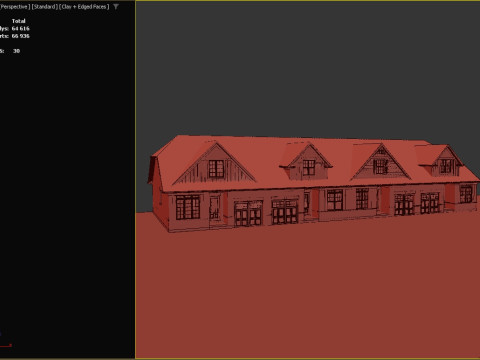Select the house model in the viewport
The height and width of the screenshot is (360, 480).
coord(313,183)
